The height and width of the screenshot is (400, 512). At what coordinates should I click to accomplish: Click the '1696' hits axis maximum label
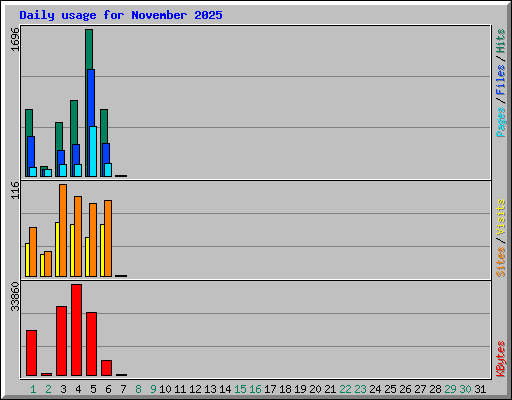pyautogui.click(x=15, y=39)
